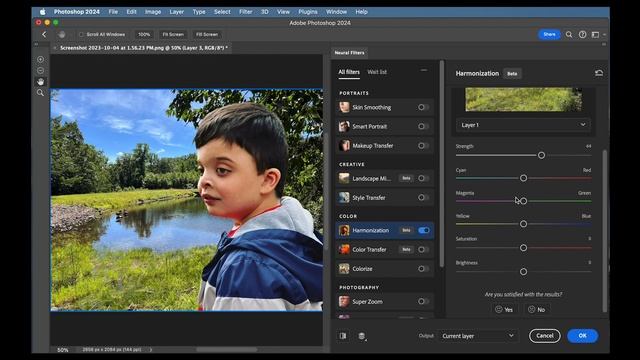This screenshot has height=360, width=640.
Task: Toggle the before/after preview icon
Action: (x=343, y=336)
